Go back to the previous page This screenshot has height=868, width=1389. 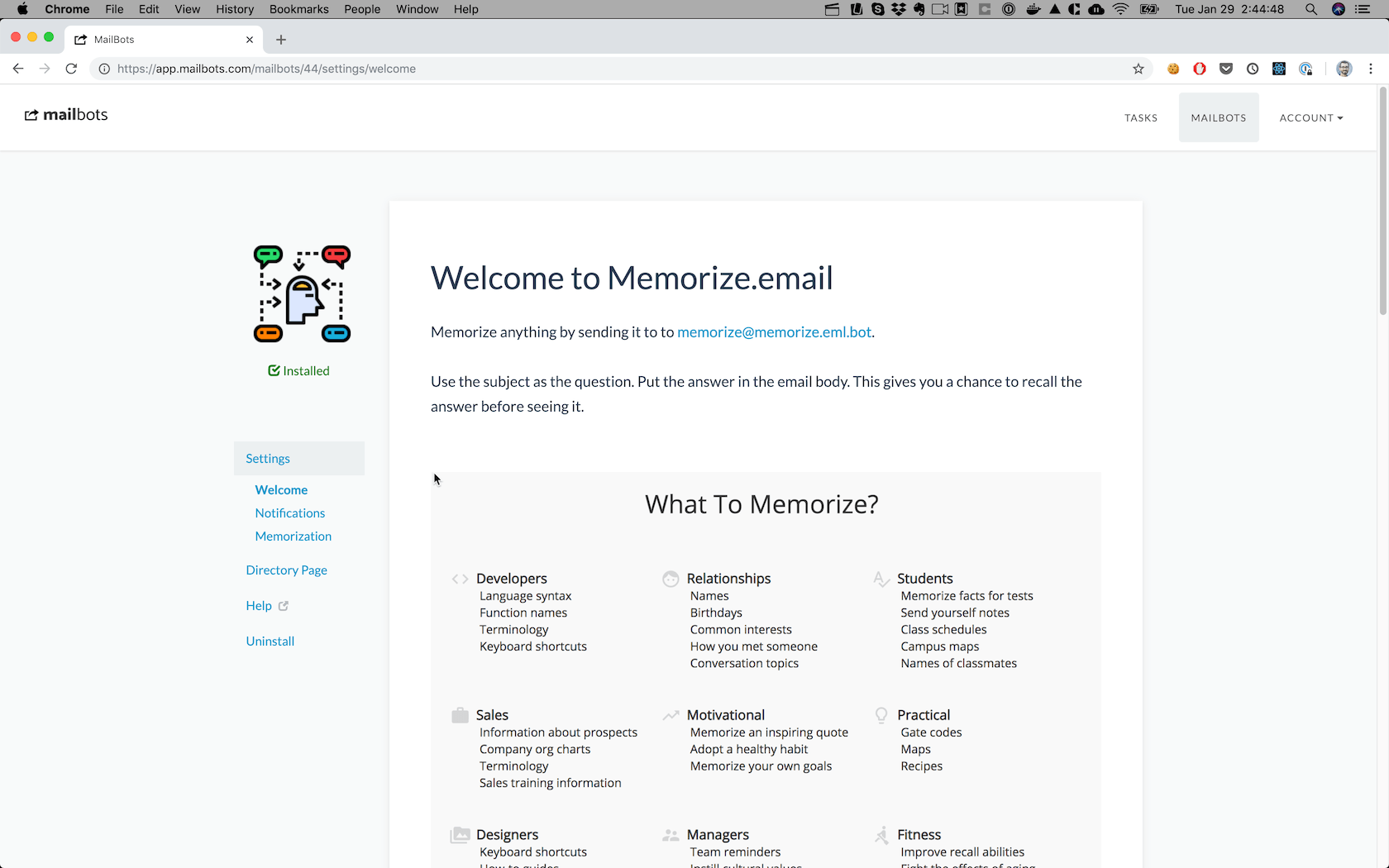(18, 69)
